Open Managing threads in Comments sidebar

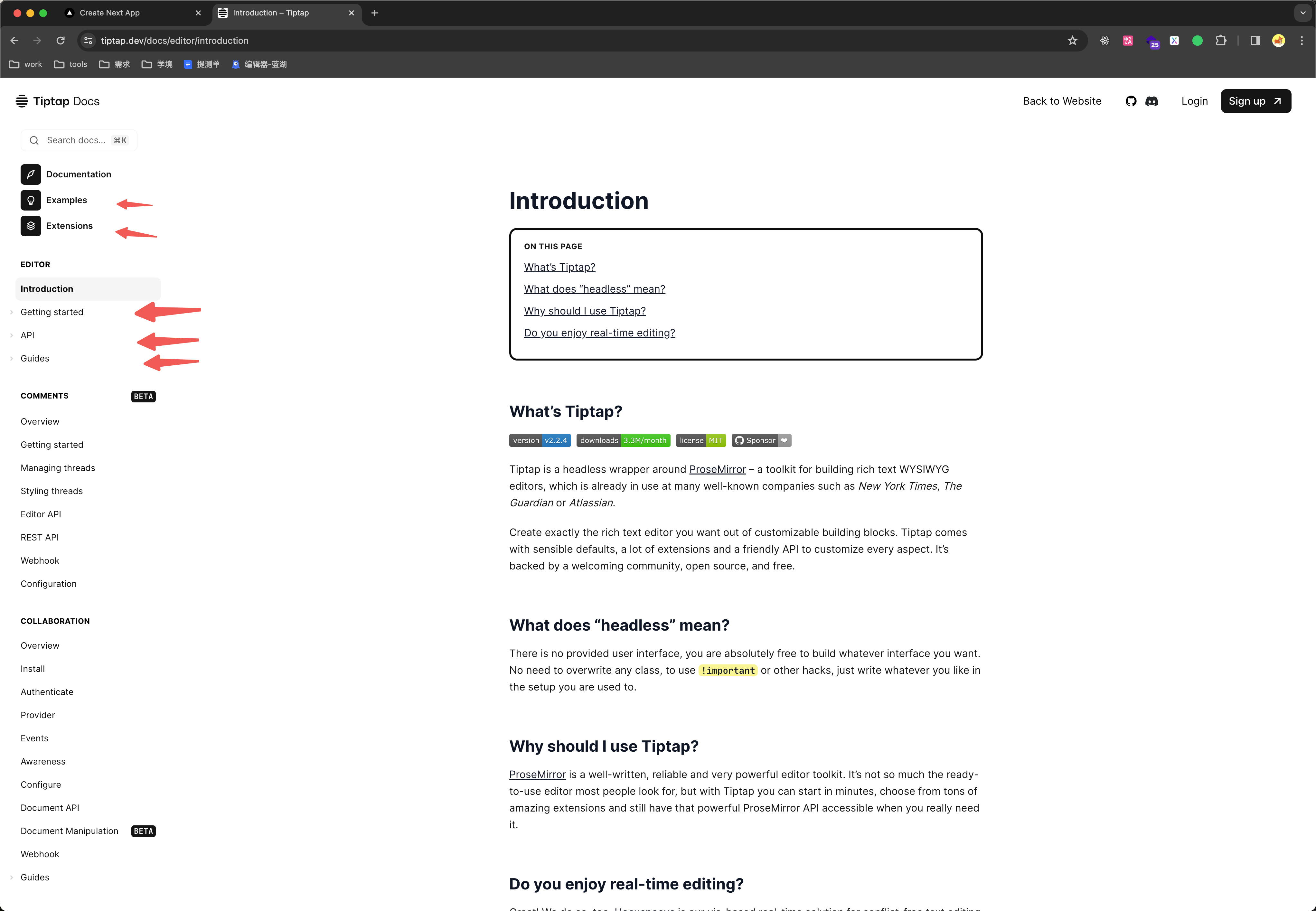[58, 468]
